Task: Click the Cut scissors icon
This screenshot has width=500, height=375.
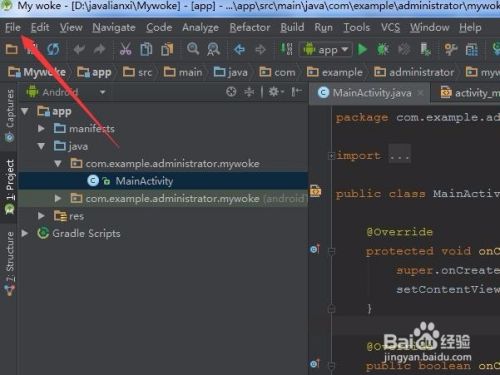Action: tap(125, 49)
